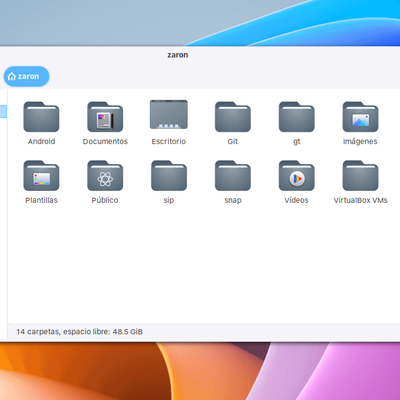Click empty area of file view

(x=200, y=263)
